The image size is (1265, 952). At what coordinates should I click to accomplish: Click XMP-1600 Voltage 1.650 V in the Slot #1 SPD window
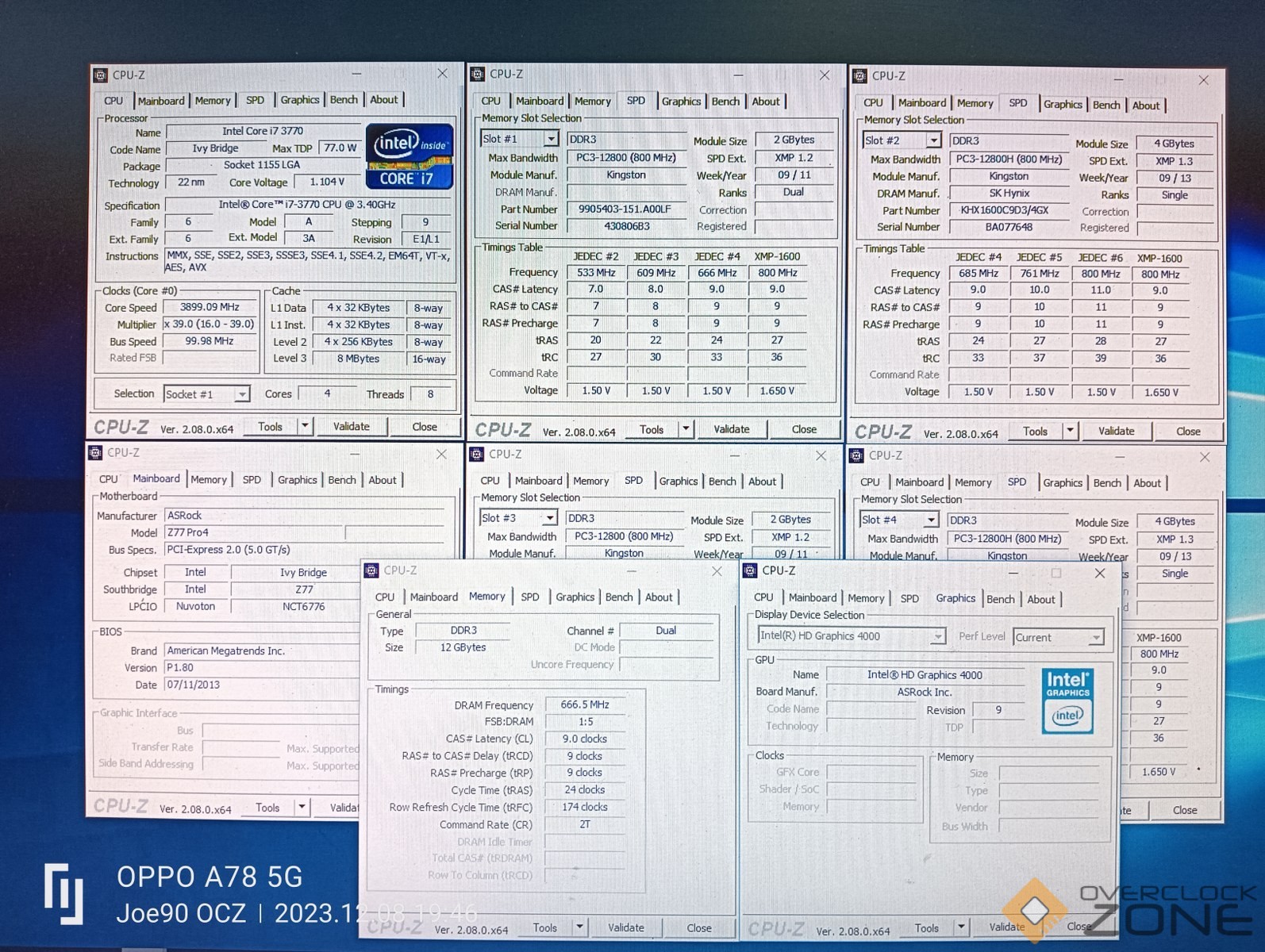(x=777, y=391)
